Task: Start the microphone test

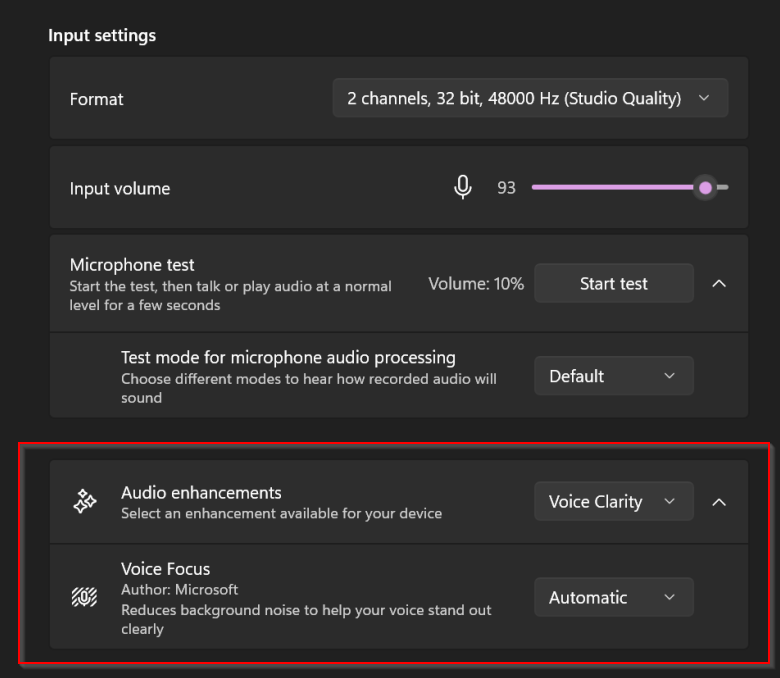Action: coord(614,284)
